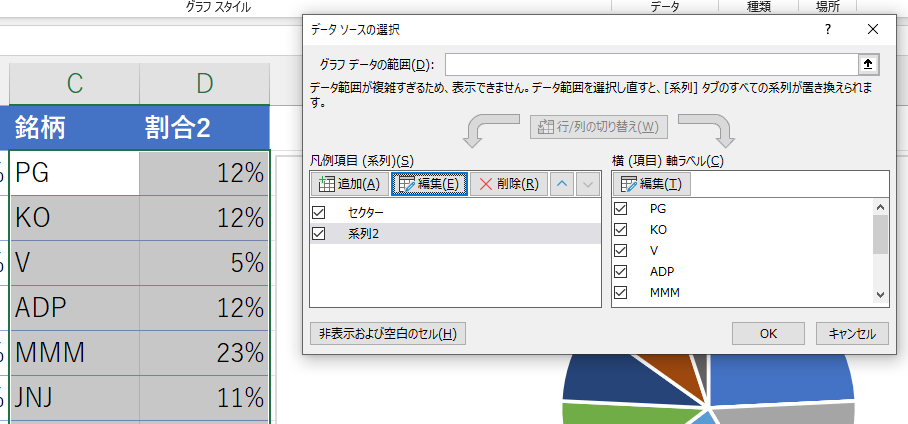Open dialog help question mark
The height and width of the screenshot is (424, 908).
828,30
